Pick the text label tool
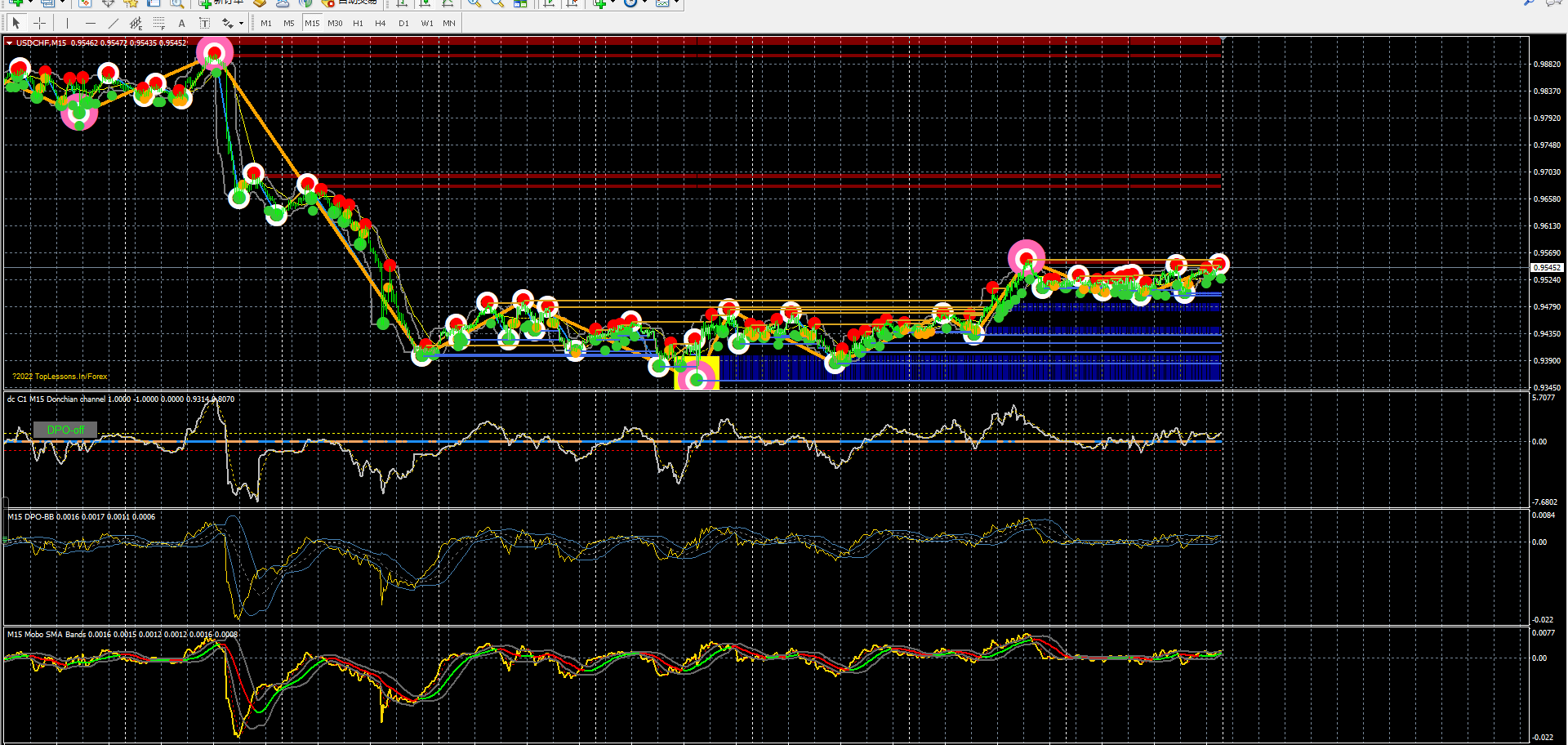 tap(205, 23)
